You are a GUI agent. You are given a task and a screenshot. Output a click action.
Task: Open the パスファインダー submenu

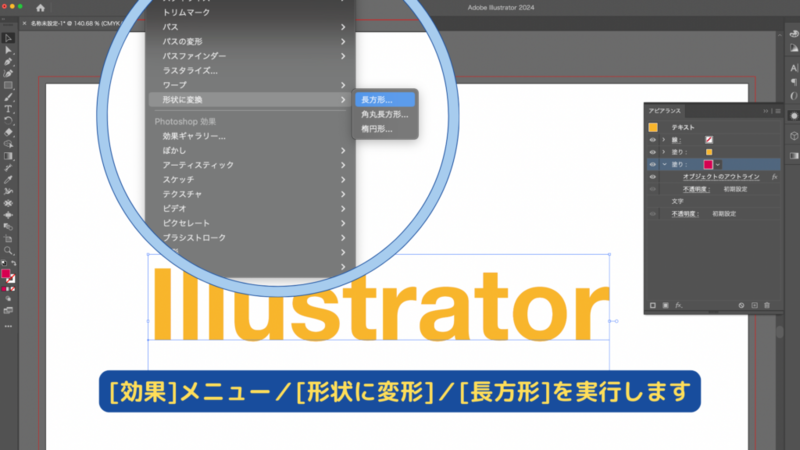(251, 56)
